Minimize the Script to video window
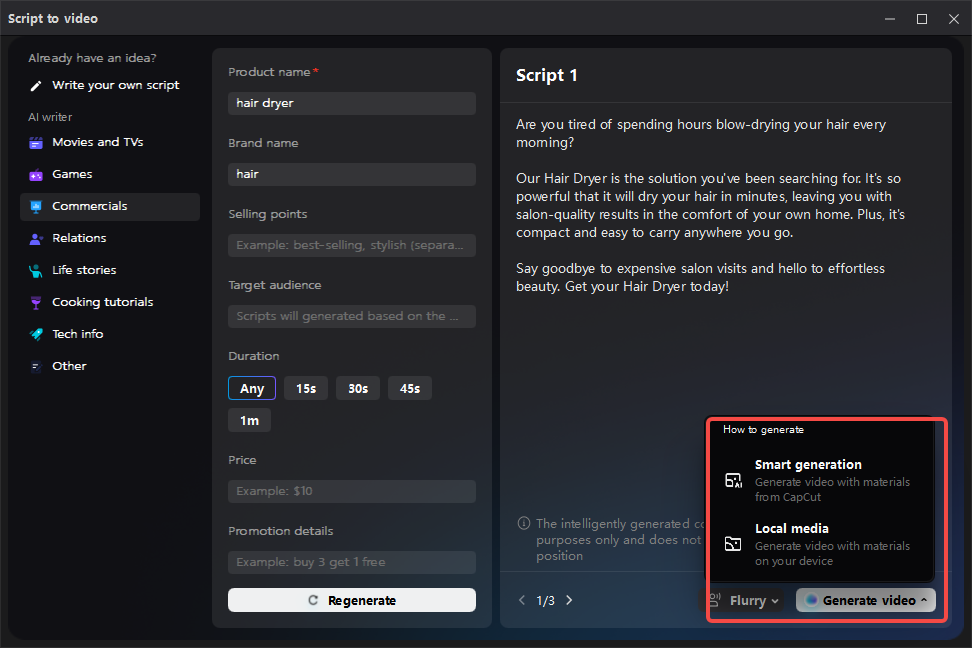The width and height of the screenshot is (972, 648). [x=890, y=19]
